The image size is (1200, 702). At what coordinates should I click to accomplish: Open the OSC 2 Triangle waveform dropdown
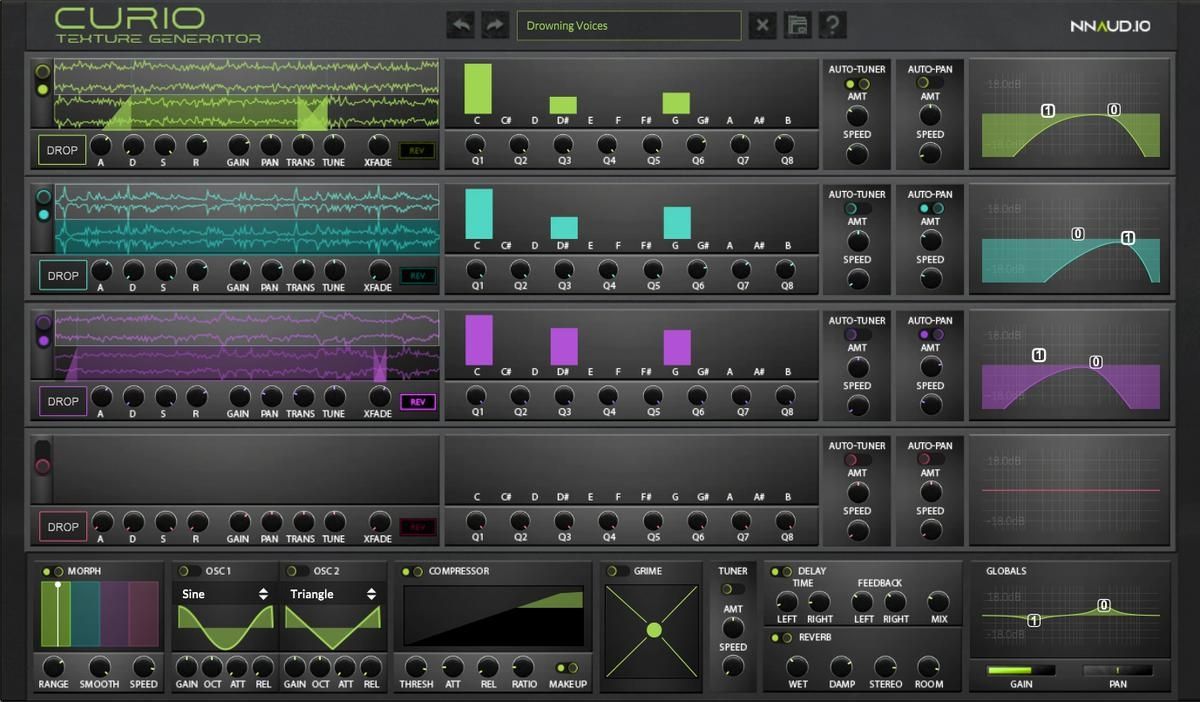point(333,594)
